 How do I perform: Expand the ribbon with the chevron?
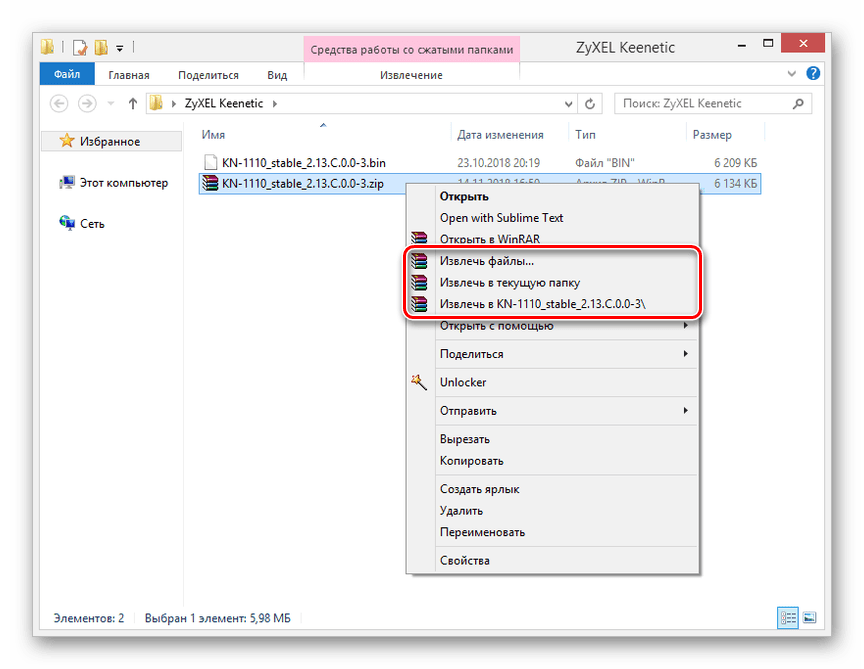pyautogui.click(x=792, y=74)
